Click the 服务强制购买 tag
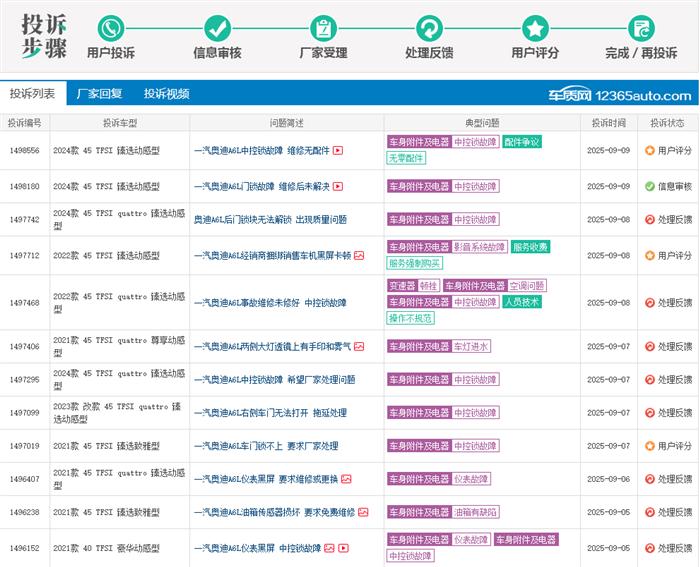This screenshot has height=567, width=700. (415, 263)
